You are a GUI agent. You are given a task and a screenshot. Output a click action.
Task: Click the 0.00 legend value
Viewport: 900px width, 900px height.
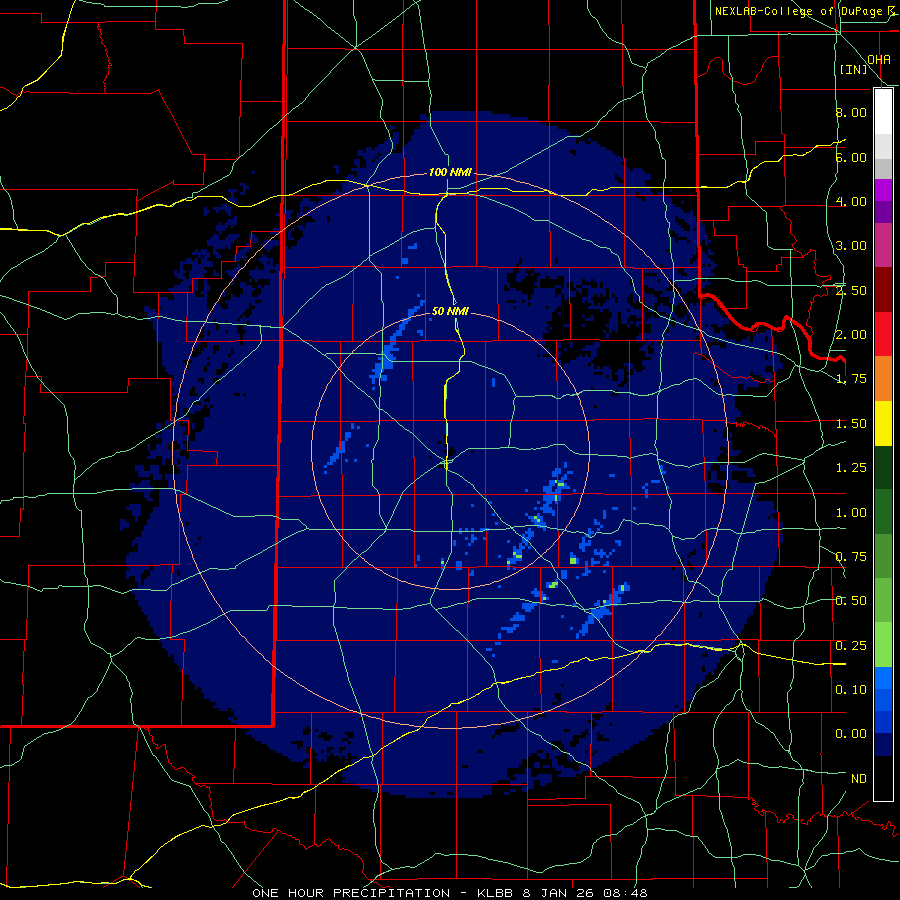click(x=851, y=734)
